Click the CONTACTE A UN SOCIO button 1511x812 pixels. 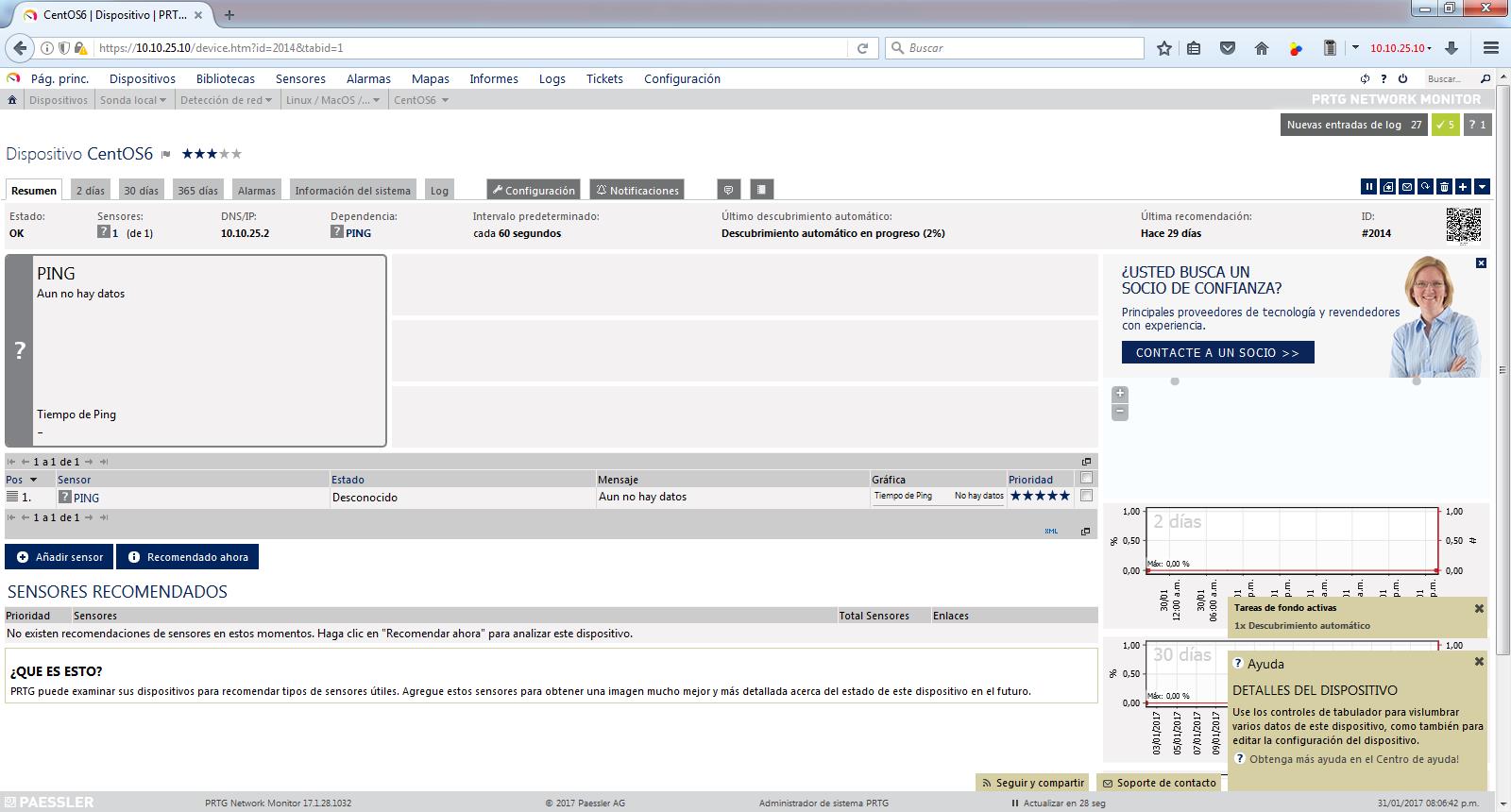pyautogui.click(x=1217, y=352)
